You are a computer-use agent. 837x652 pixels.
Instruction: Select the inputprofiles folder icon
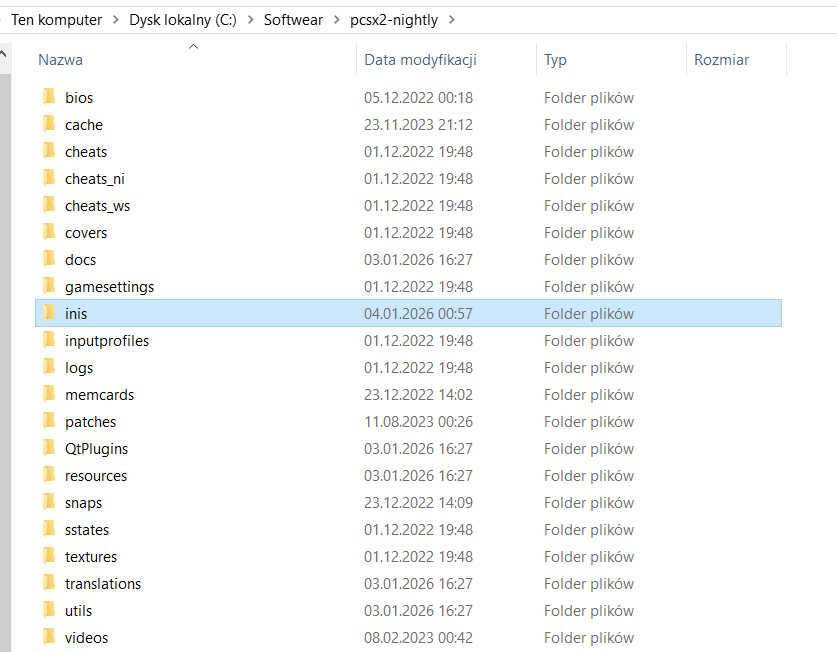coord(49,340)
